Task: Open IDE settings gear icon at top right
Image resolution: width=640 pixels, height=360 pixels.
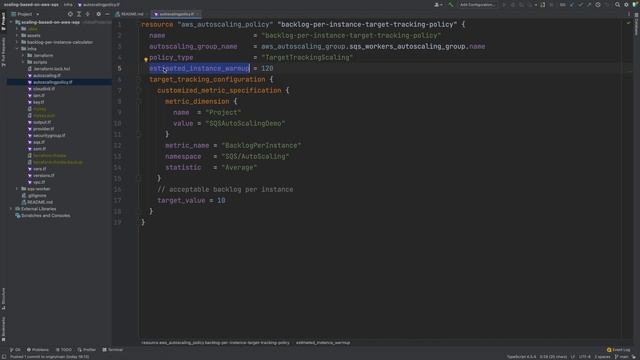Action: click(626, 5)
